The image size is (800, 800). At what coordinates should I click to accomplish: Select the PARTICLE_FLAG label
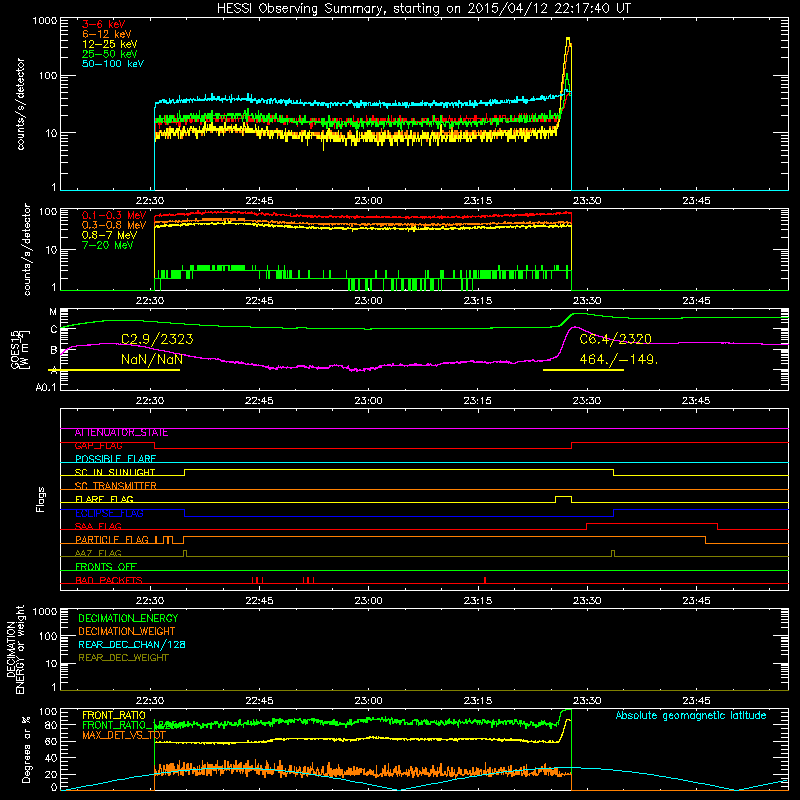[112, 539]
